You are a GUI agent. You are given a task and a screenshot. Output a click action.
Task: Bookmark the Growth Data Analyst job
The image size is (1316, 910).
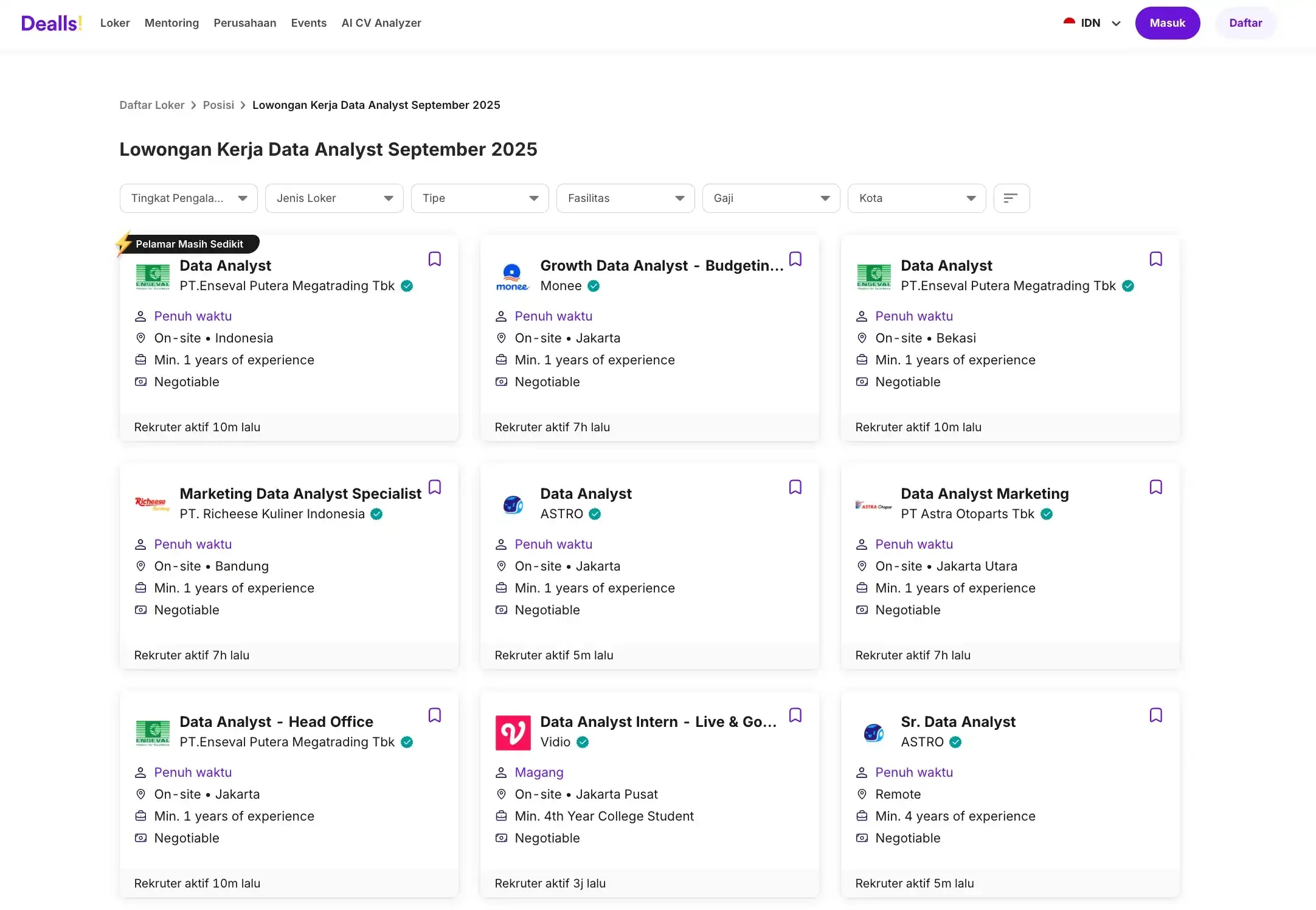[795, 259]
